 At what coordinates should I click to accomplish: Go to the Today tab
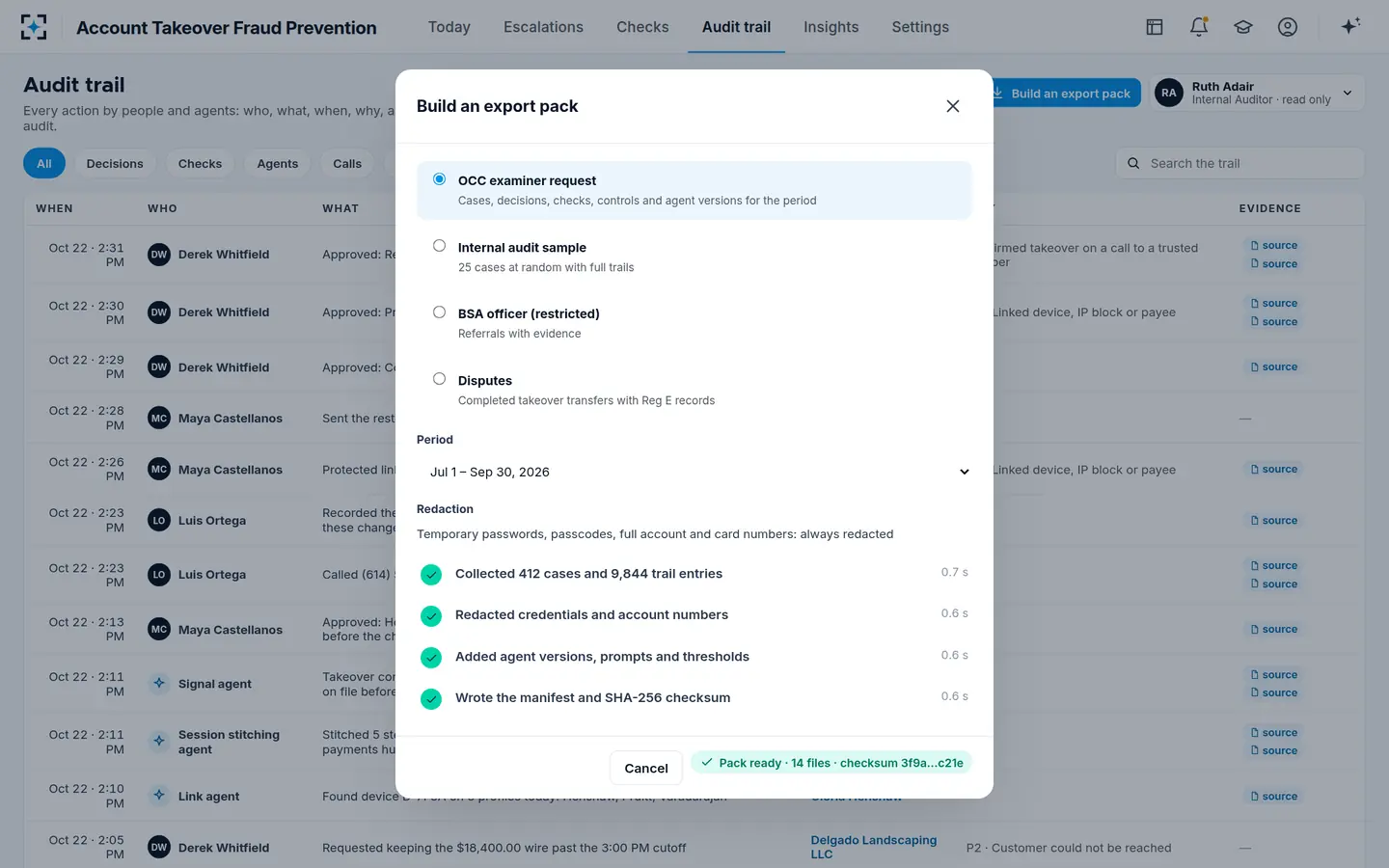[x=449, y=27]
